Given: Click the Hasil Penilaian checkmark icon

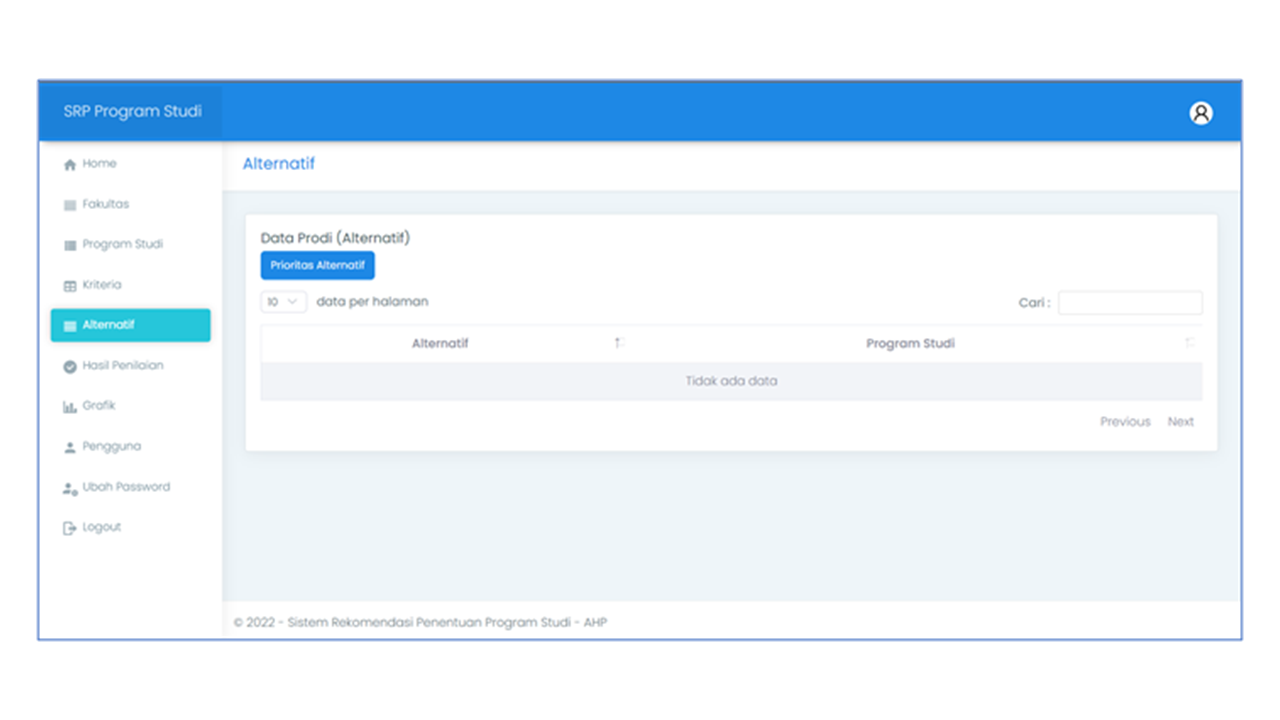Looking at the screenshot, I should (70, 367).
